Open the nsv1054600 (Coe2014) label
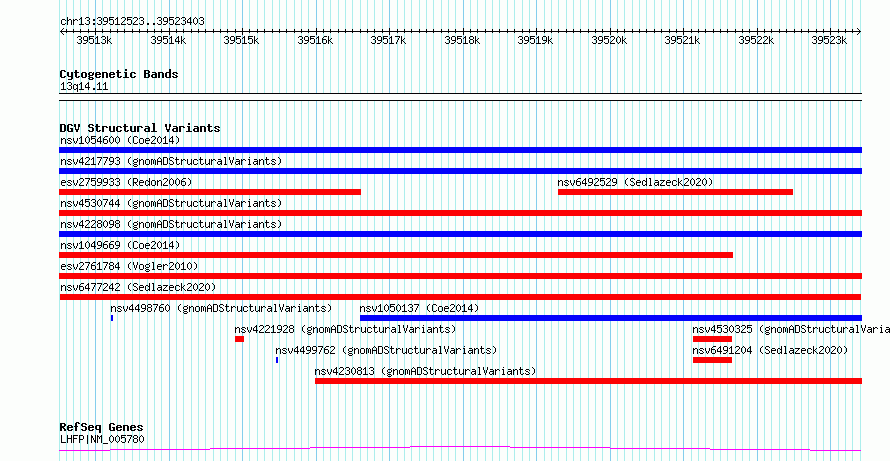The image size is (890, 461). click(120, 140)
